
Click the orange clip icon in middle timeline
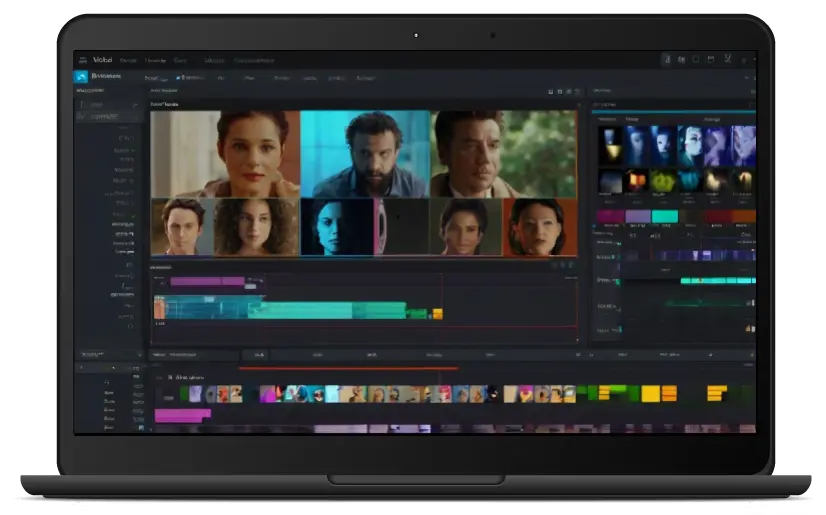[x=159, y=310]
